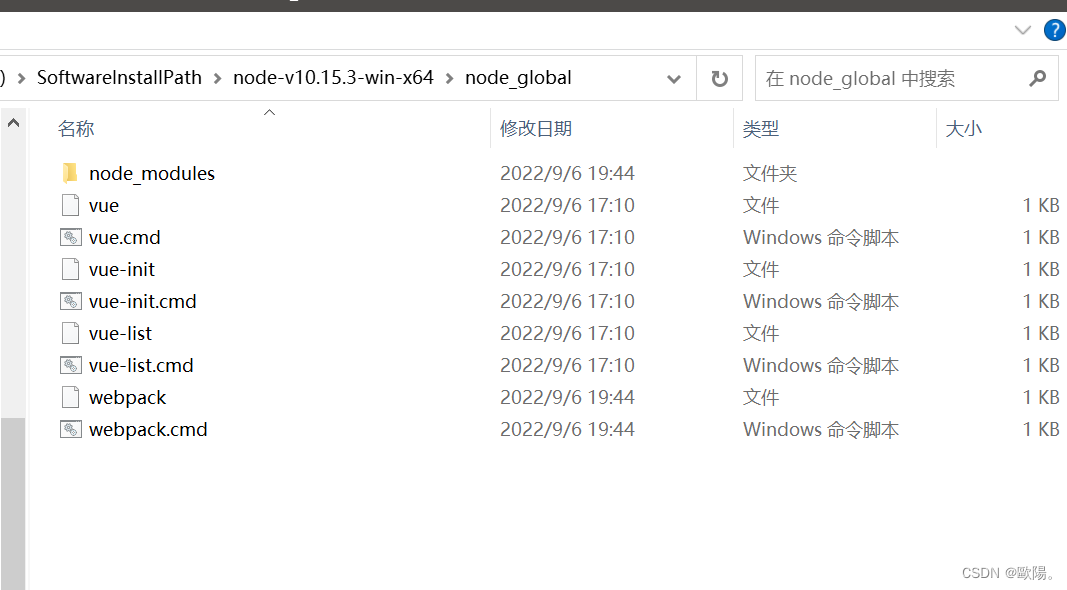Click the 1 KB size of vue-list

coord(1041,333)
